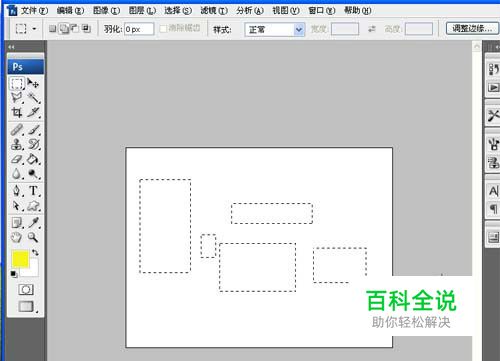Open the Clone Source panel icon
Image resolution: width=500 pixels, height=361 pixels.
[x=493, y=163]
